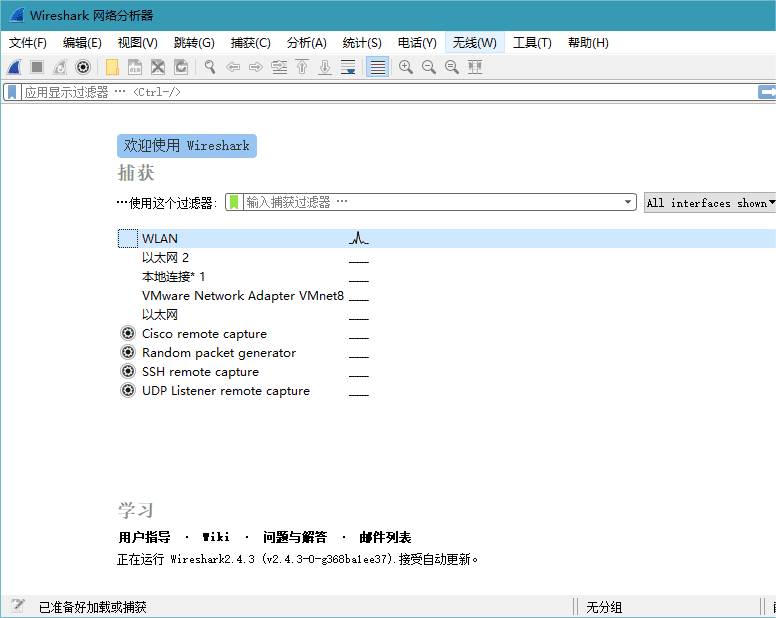776x618 pixels.
Task: Open the 视图(V) menu
Action: [138, 43]
